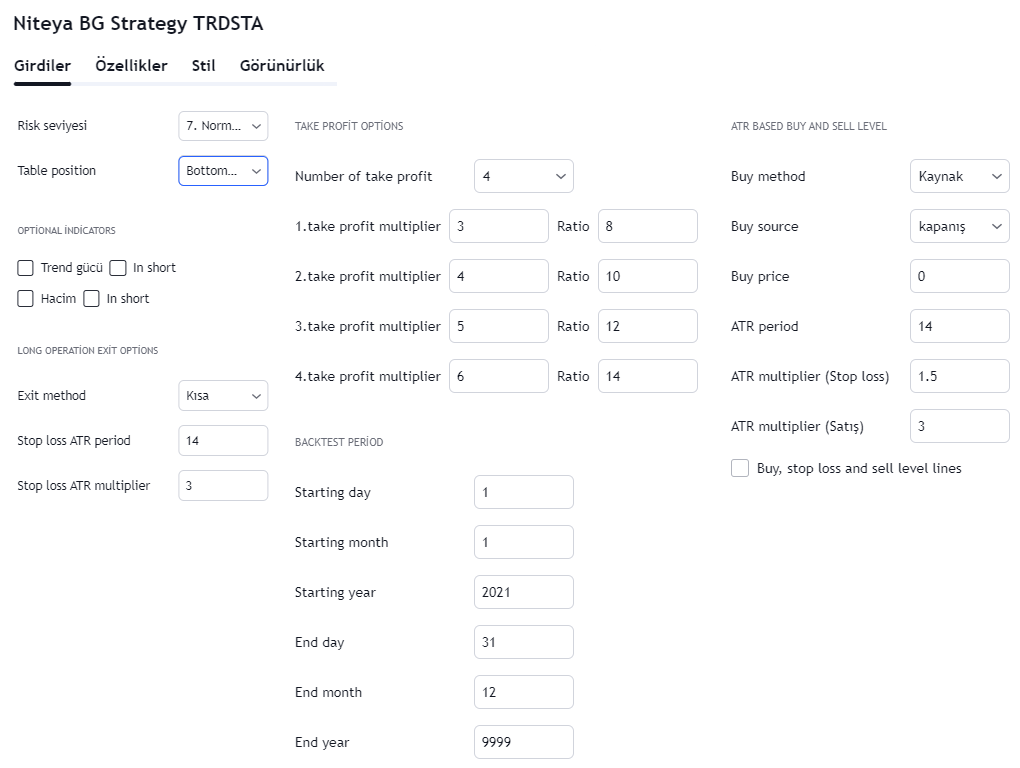Open the Risk seviyesi dropdown
The width and height of the screenshot is (1020, 768).
[x=223, y=126]
